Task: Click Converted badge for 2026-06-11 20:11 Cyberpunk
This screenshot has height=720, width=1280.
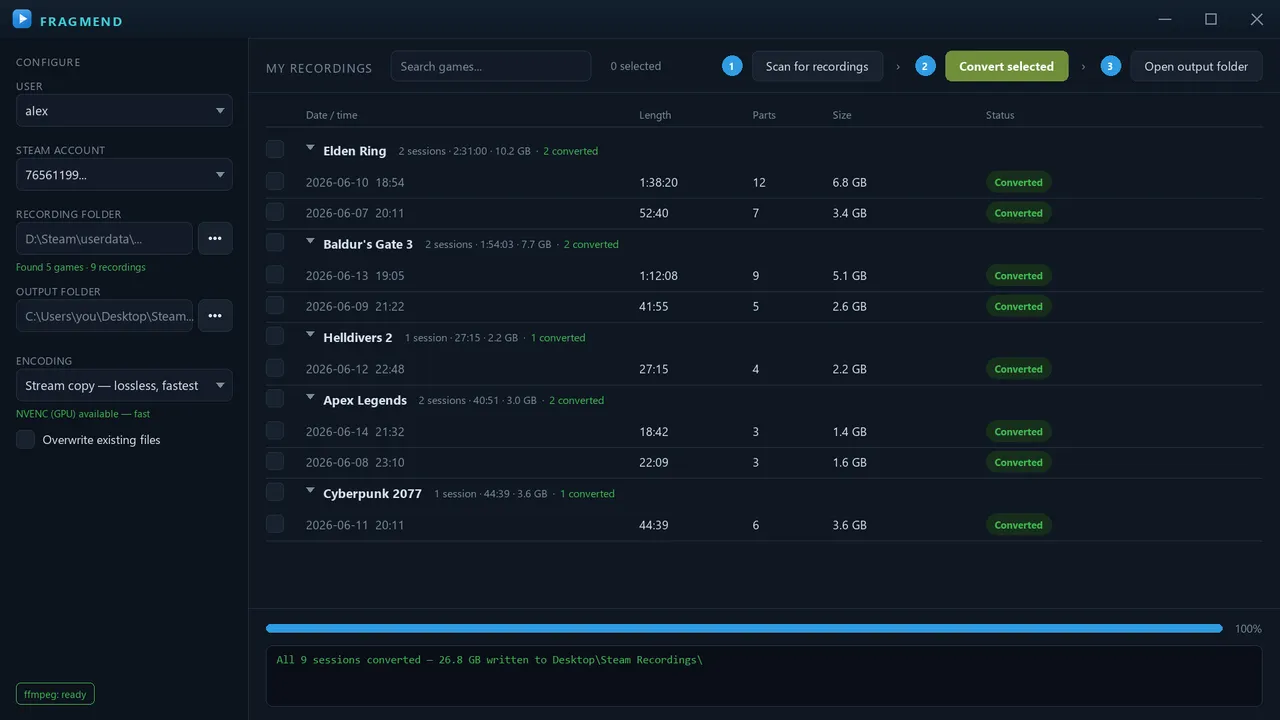Action: tap(1018, 524)
